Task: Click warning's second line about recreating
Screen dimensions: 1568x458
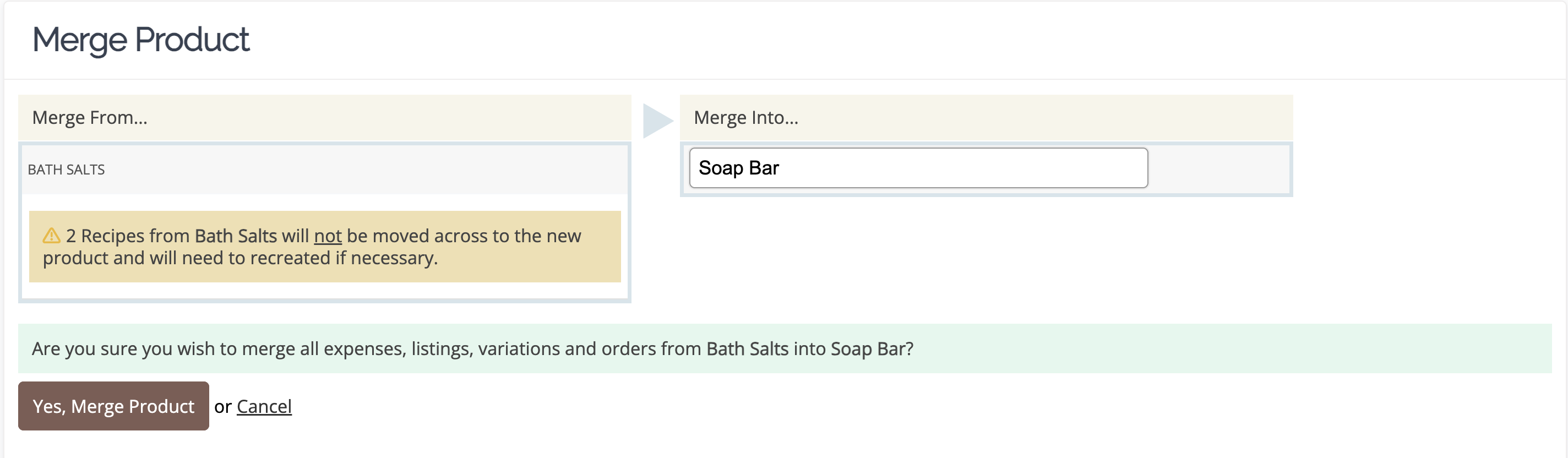Action: pyautogui.click(x=241, y=259)
